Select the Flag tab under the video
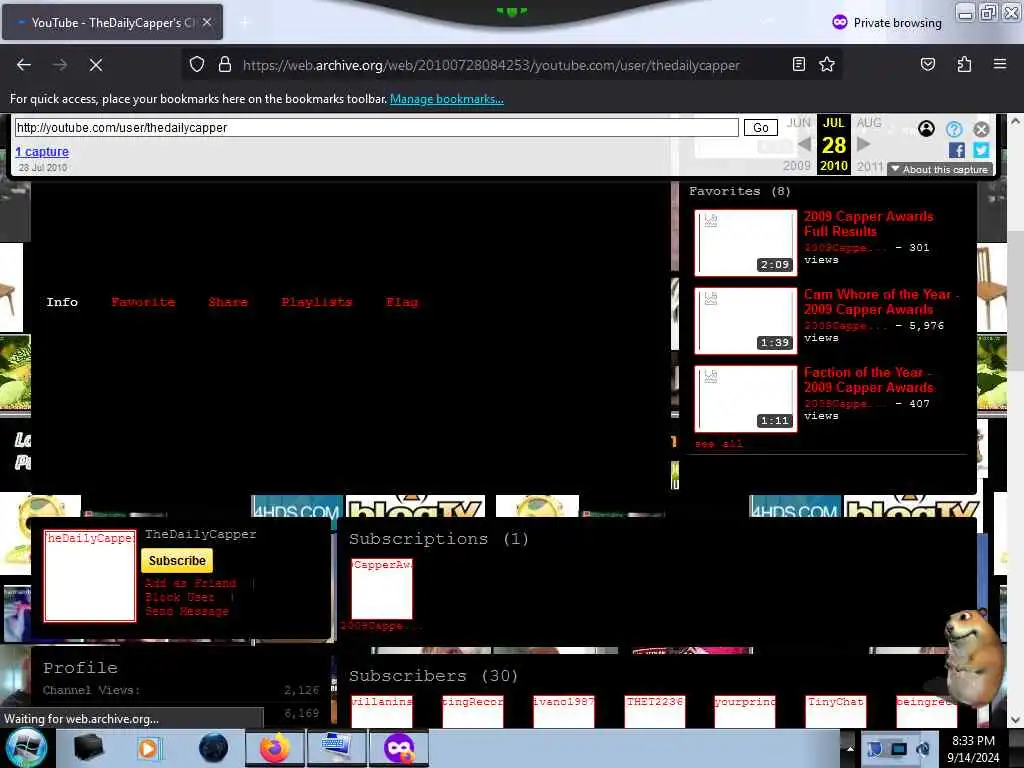The image size is (1024, 768). click(x=402, y=302)
